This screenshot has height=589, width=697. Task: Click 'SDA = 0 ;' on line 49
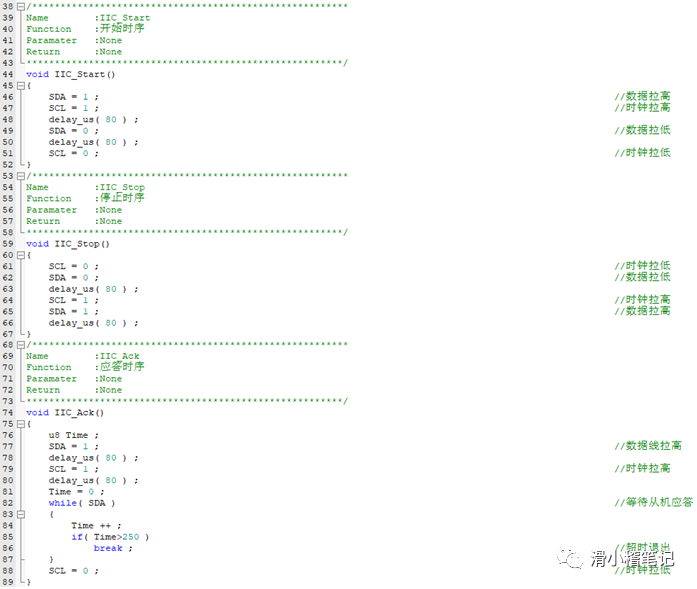click(74, 131)
